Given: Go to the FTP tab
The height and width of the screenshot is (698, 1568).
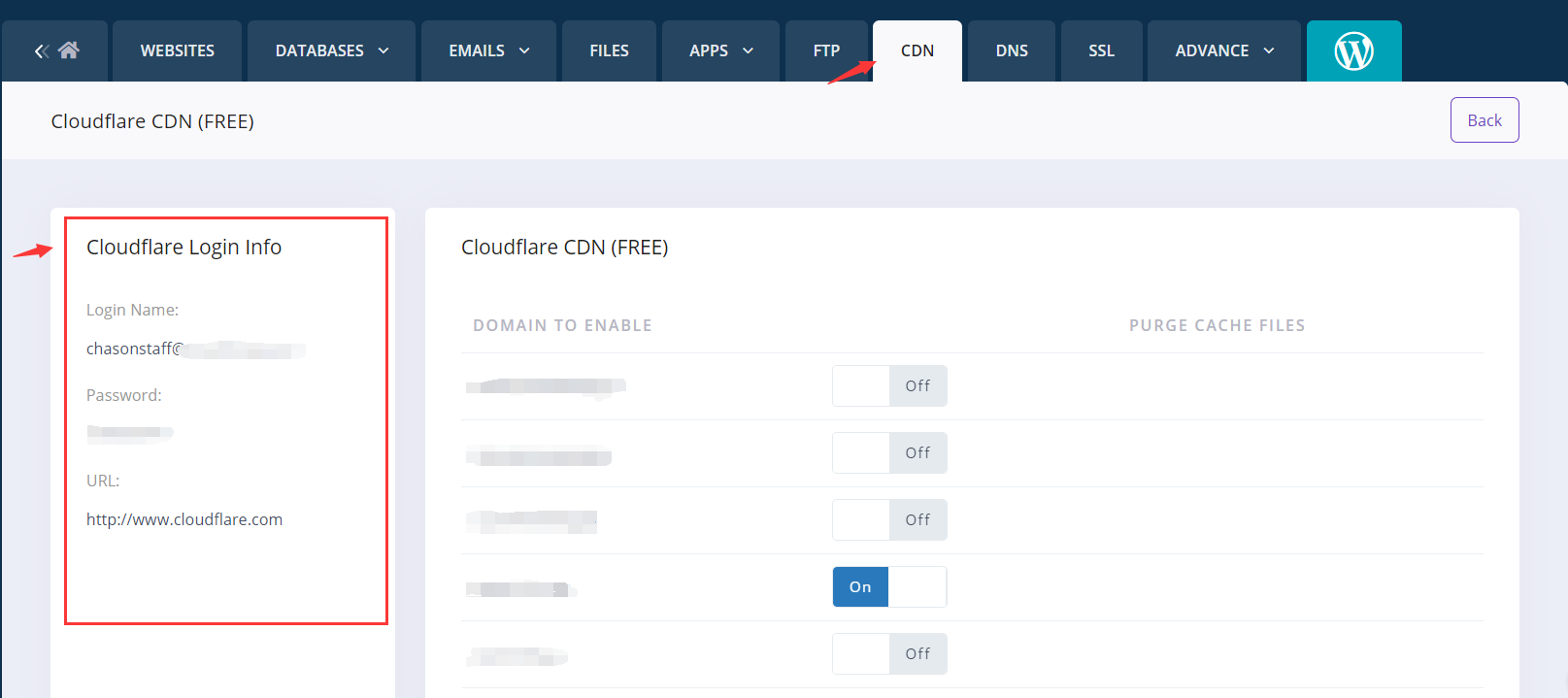Looking at the screenshot, I should 826,50.
